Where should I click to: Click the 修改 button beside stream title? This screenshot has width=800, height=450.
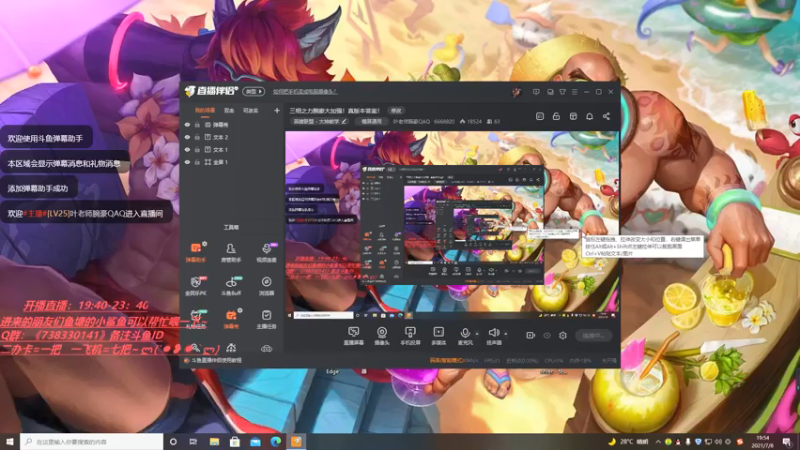click(396, 110)
